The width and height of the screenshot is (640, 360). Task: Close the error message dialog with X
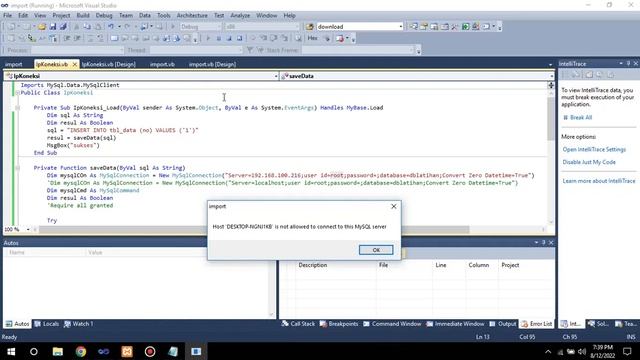tap(394, 206)
